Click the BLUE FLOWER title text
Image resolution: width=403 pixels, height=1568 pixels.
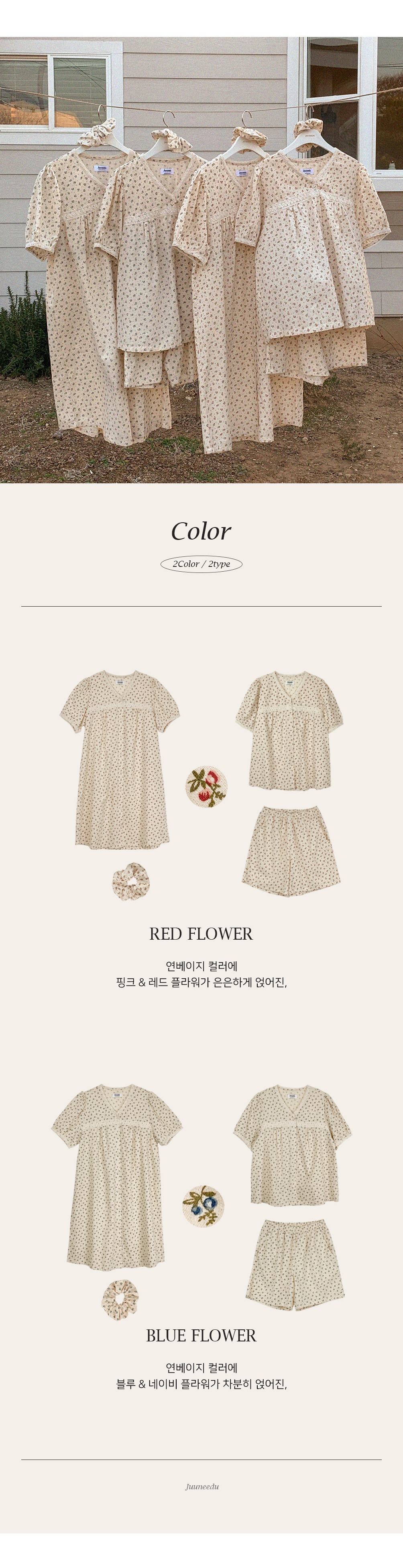coord(201,1335)
